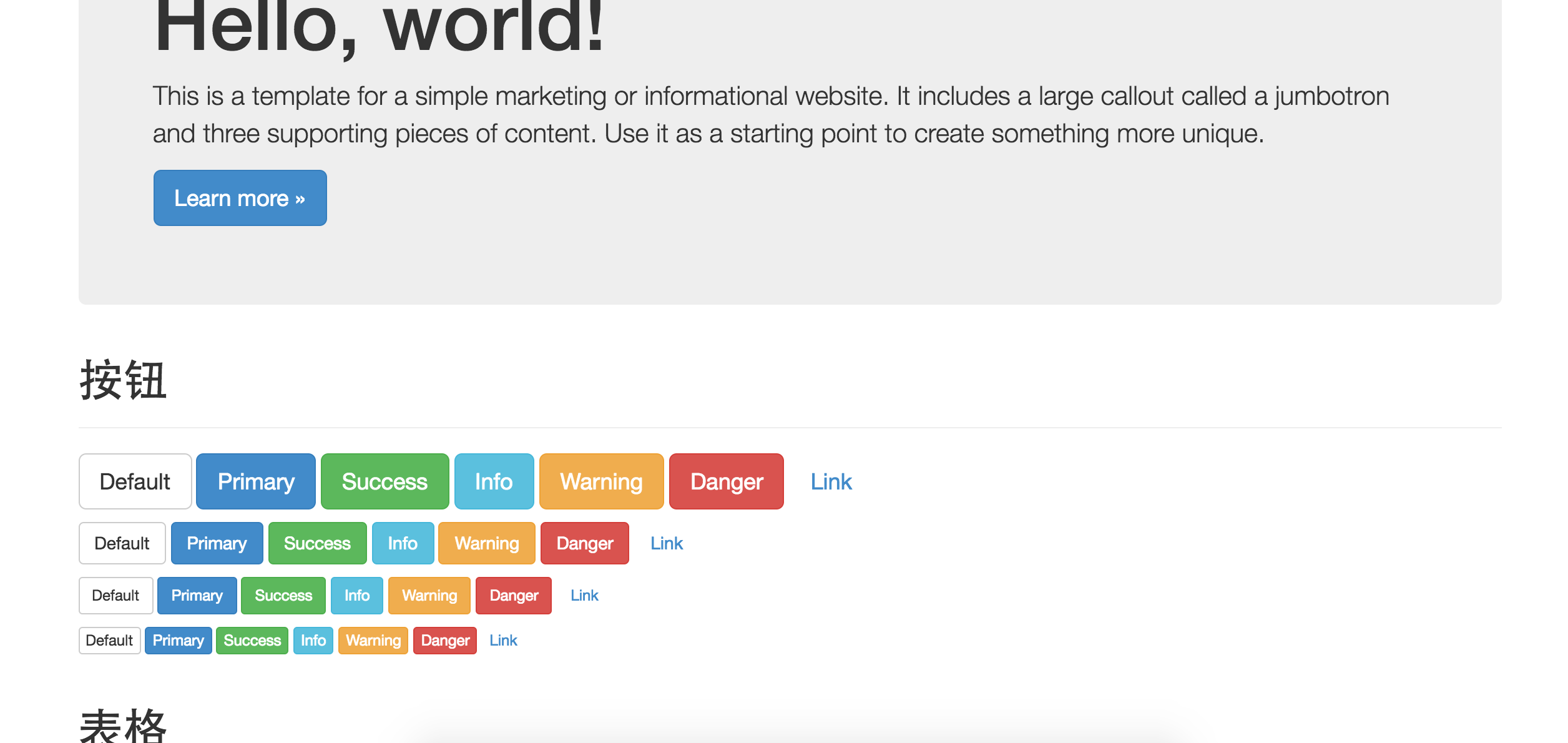Click the second-row Success button

pyautogui.click(x=317, y=543)
